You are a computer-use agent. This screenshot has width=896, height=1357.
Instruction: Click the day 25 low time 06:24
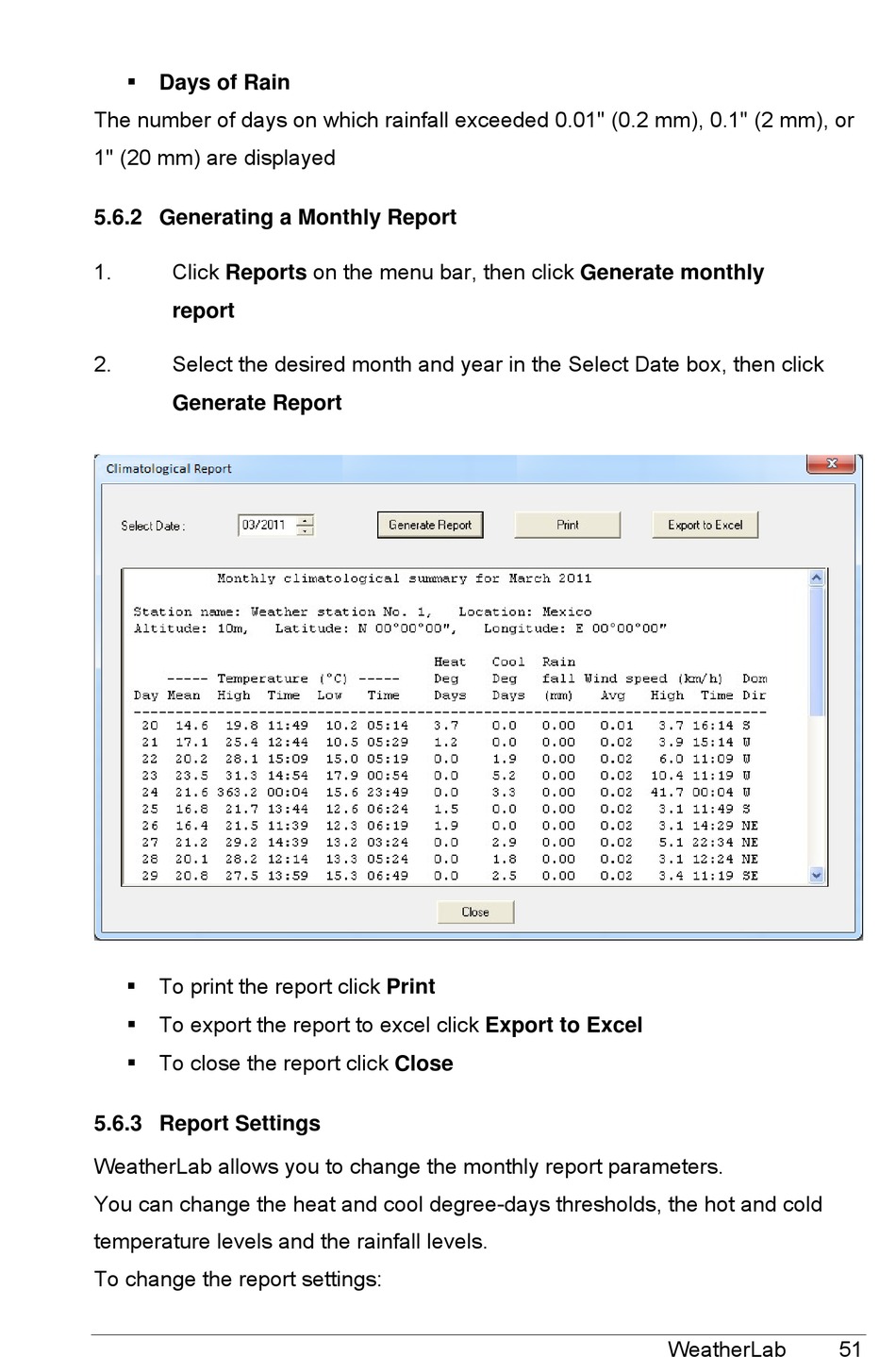pos(388,809)
